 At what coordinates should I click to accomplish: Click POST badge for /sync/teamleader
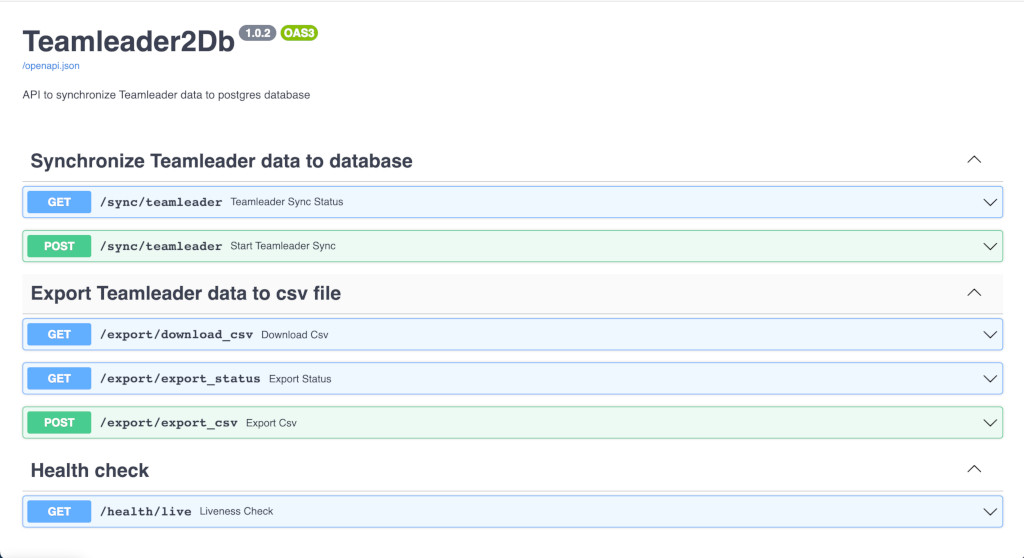point(59,246)
